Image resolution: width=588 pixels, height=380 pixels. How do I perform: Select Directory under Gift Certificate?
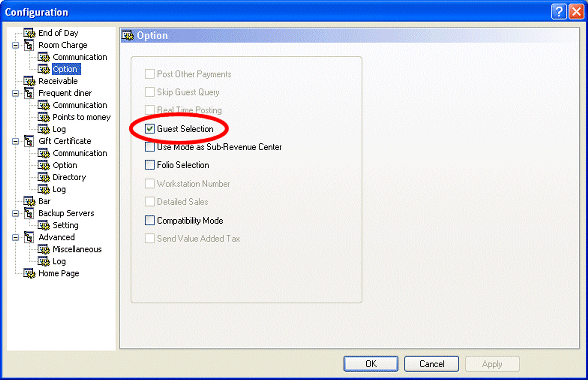tap(69, 177)
